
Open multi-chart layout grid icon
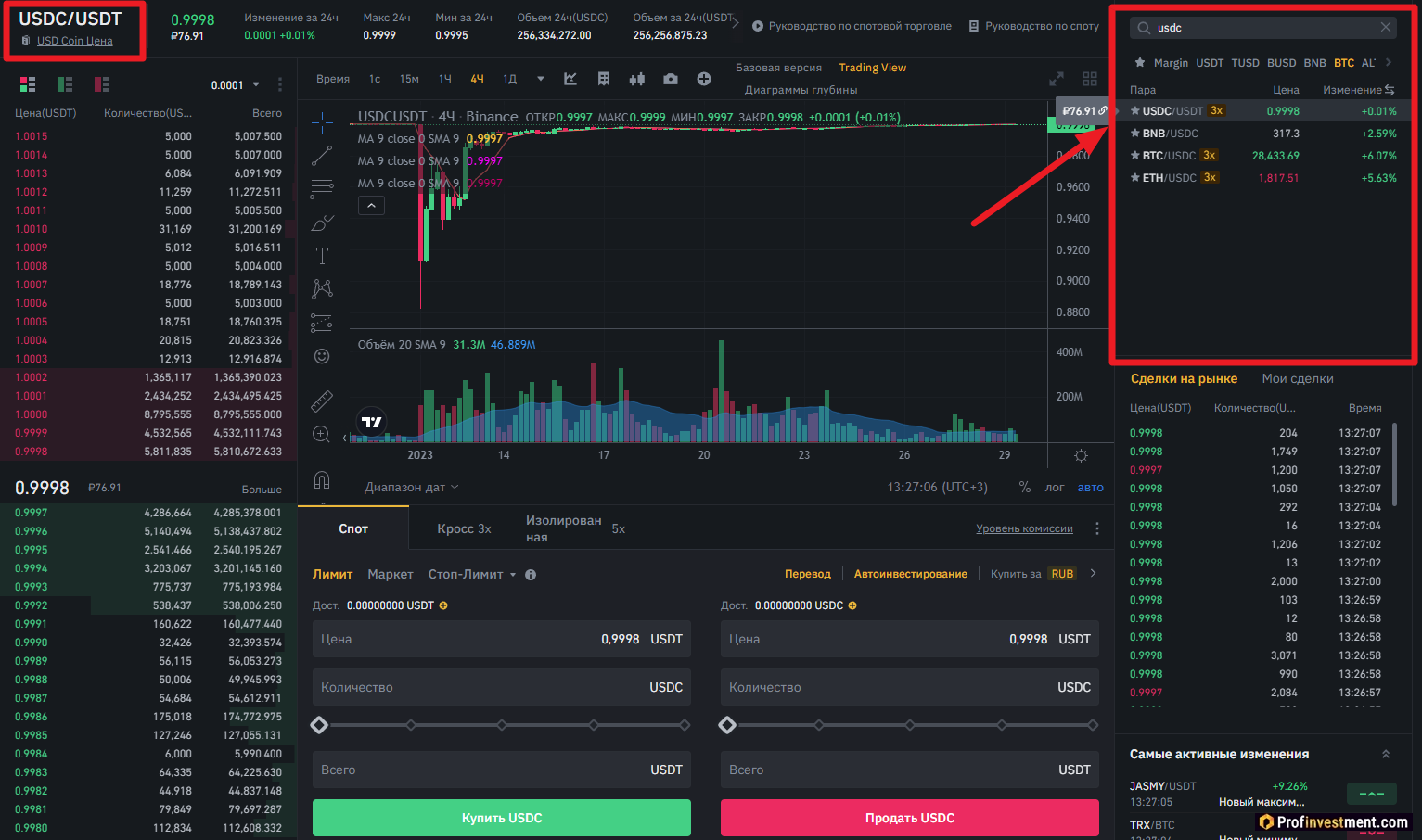coord(1090,79)
